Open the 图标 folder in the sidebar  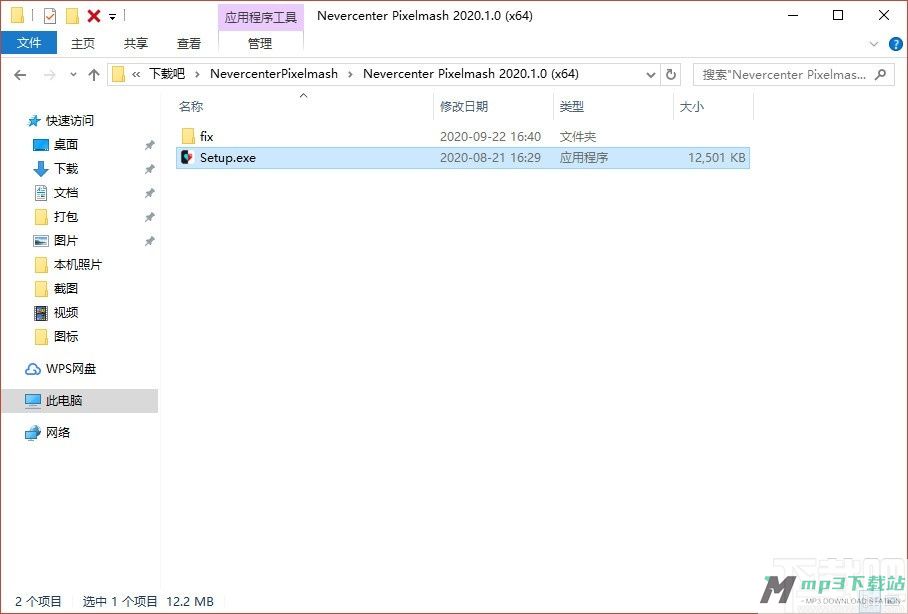click(x=66, y=337)
